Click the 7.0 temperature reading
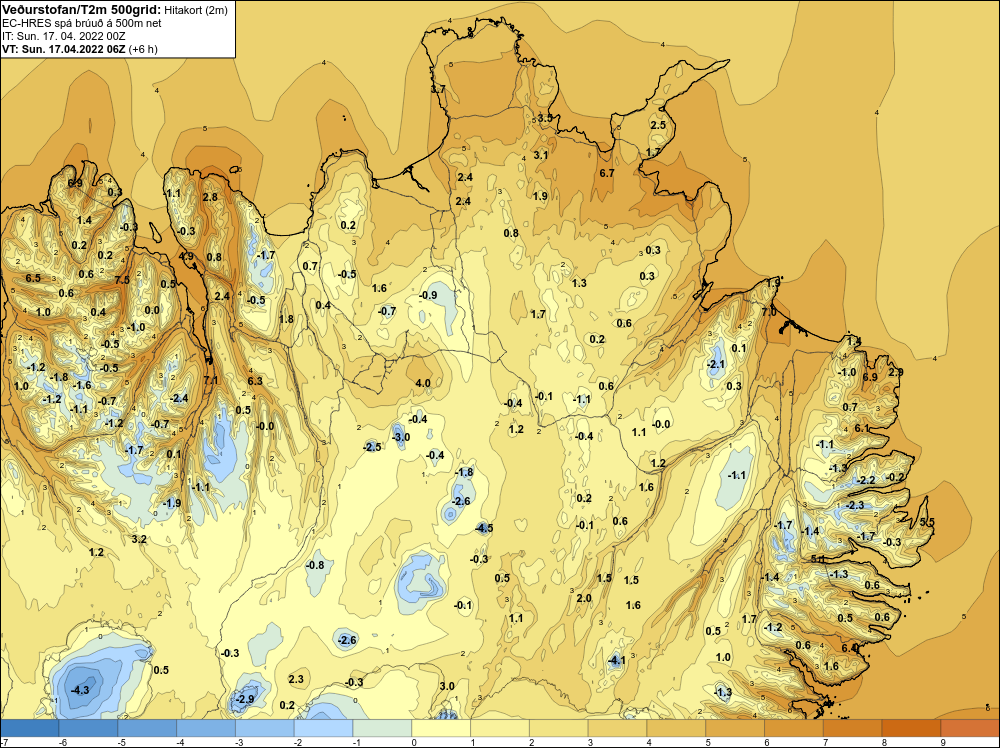The width and height of the screenshot is (1000, 748). [769, 312]
